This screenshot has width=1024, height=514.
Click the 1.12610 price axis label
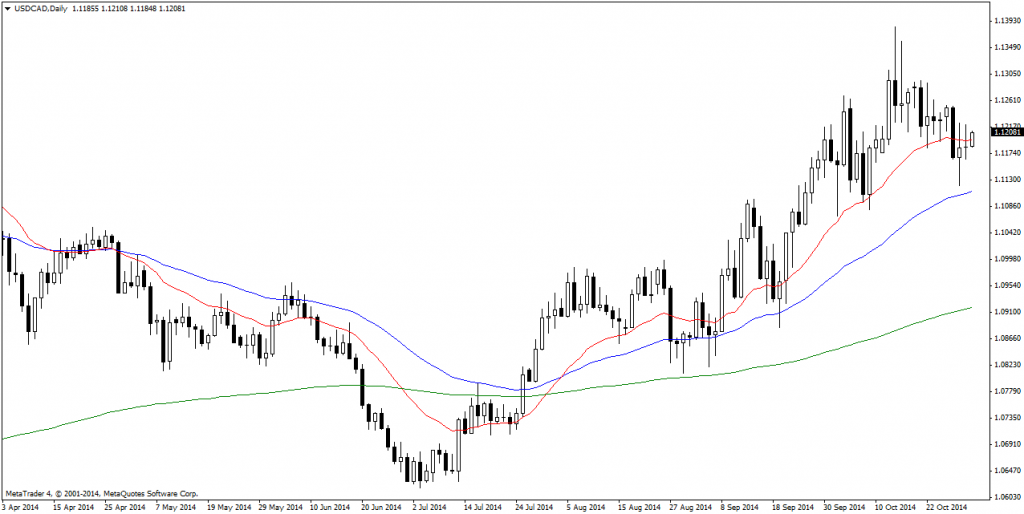(x=1004, y=100)
